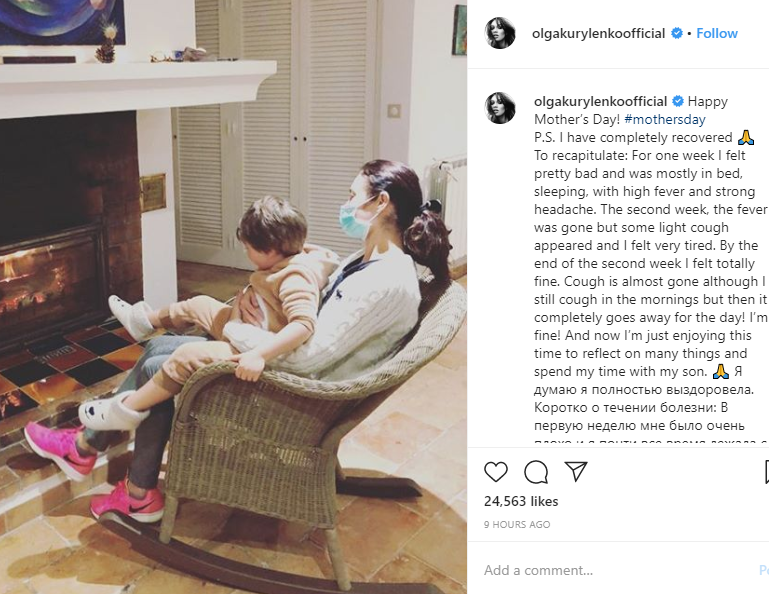View who liked via '24,563 likes'
Viewport: 769px width, 594px height.
click(521, 501)
